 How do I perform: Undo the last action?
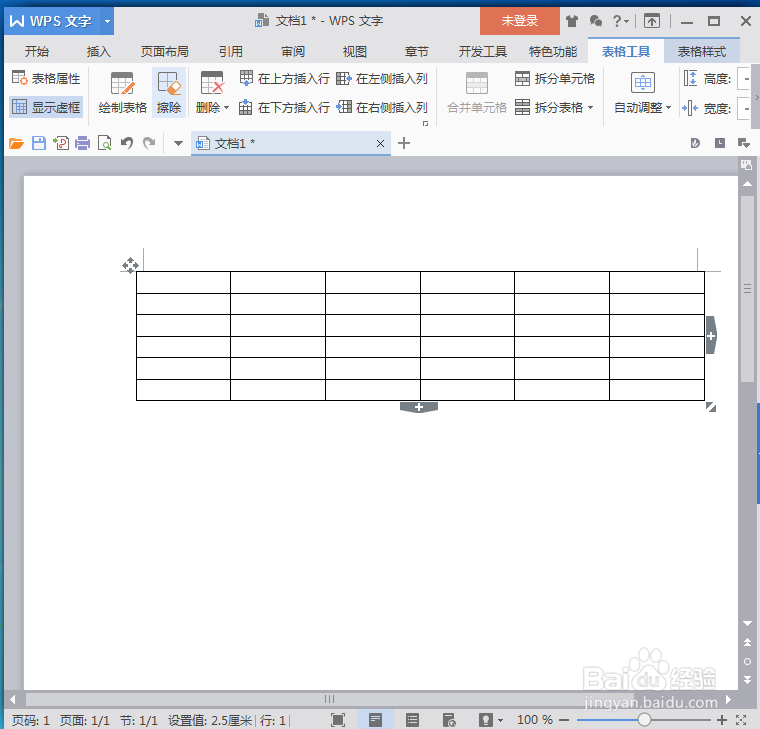(127, 143)
